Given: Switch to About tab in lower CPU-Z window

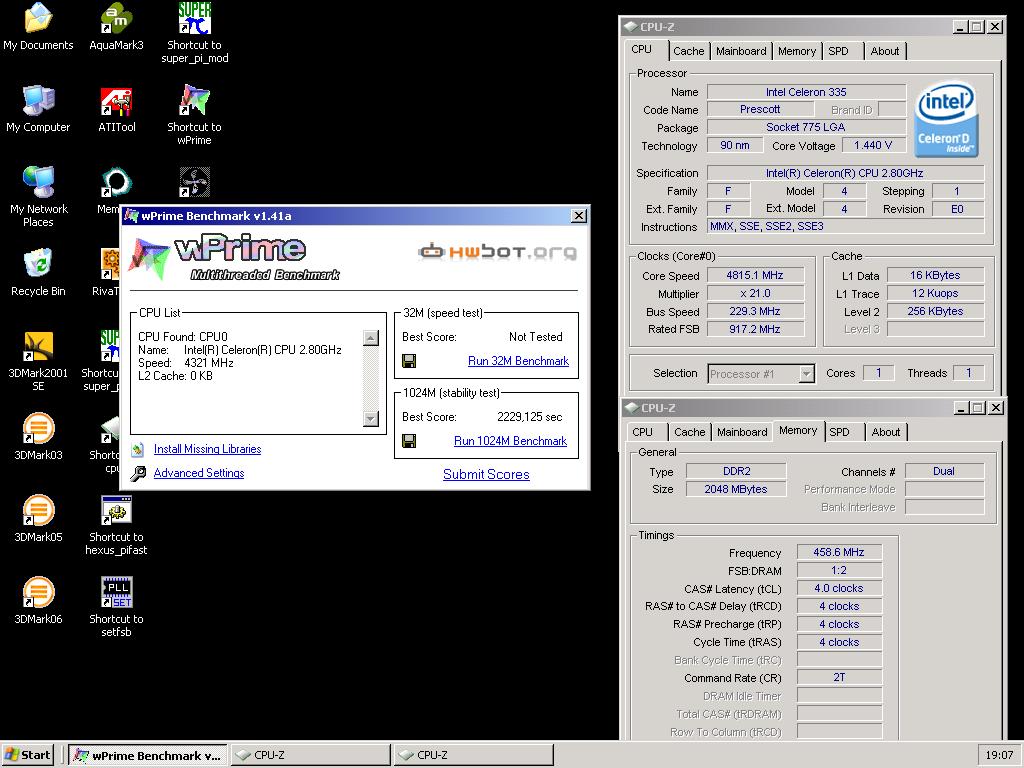Looking at the screenshot, I should coord(886,432).
